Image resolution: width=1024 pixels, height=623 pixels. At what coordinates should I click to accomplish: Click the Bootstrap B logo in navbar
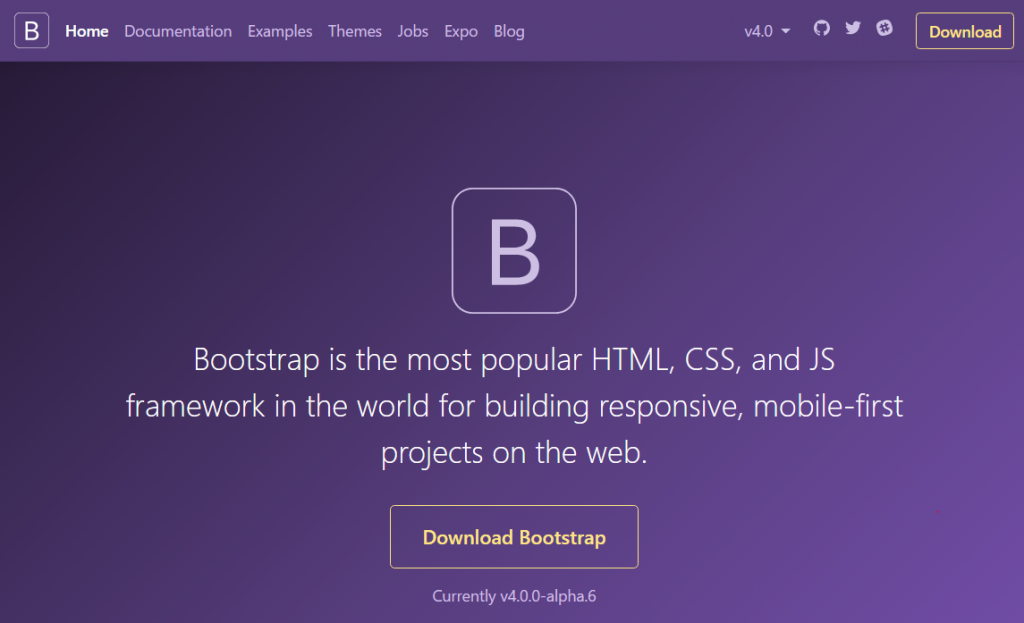31,31
